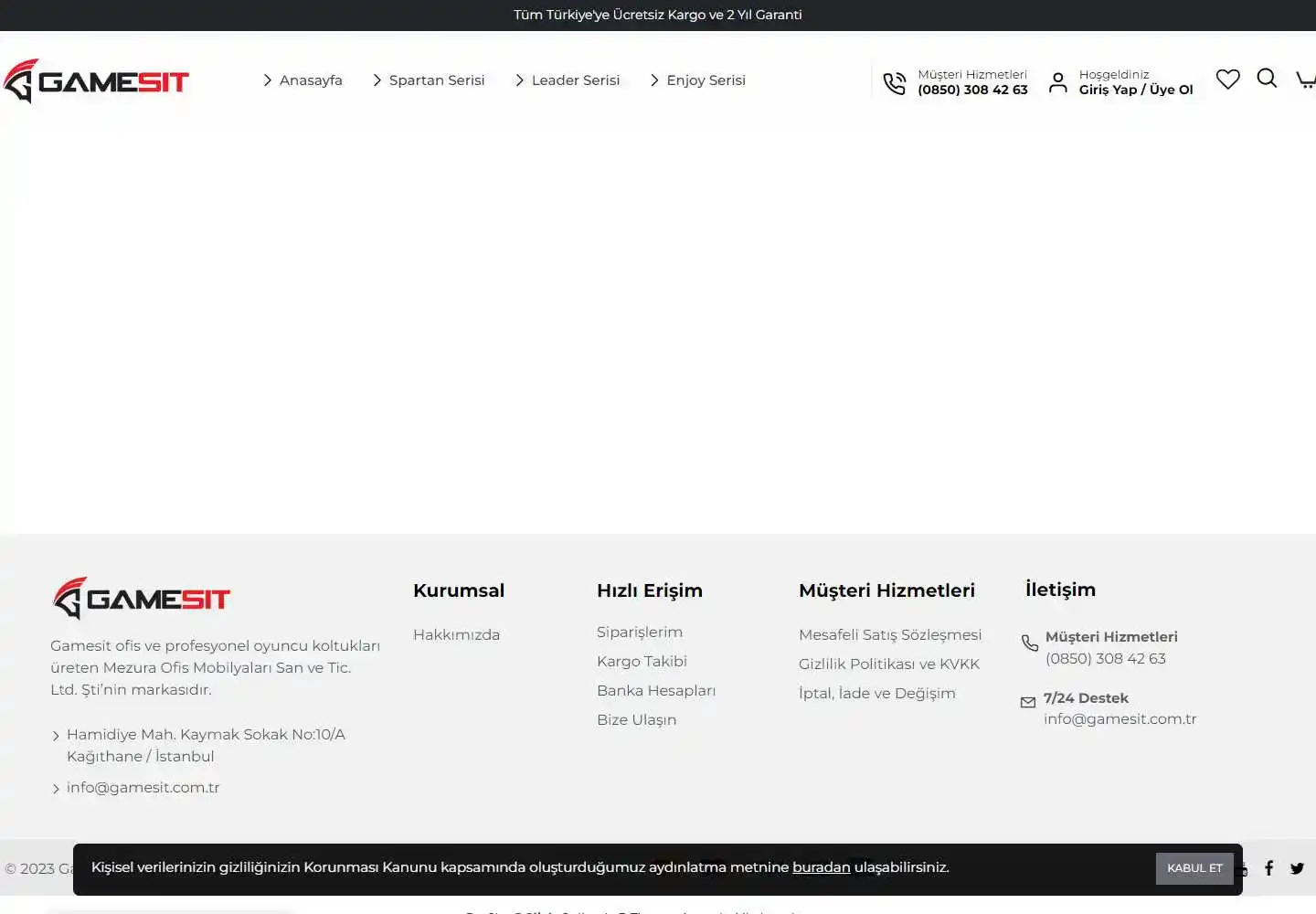Screen dimensions: 1316x914
Task: Open the Twitter social icon
Action: click(x=1297, y=868)
